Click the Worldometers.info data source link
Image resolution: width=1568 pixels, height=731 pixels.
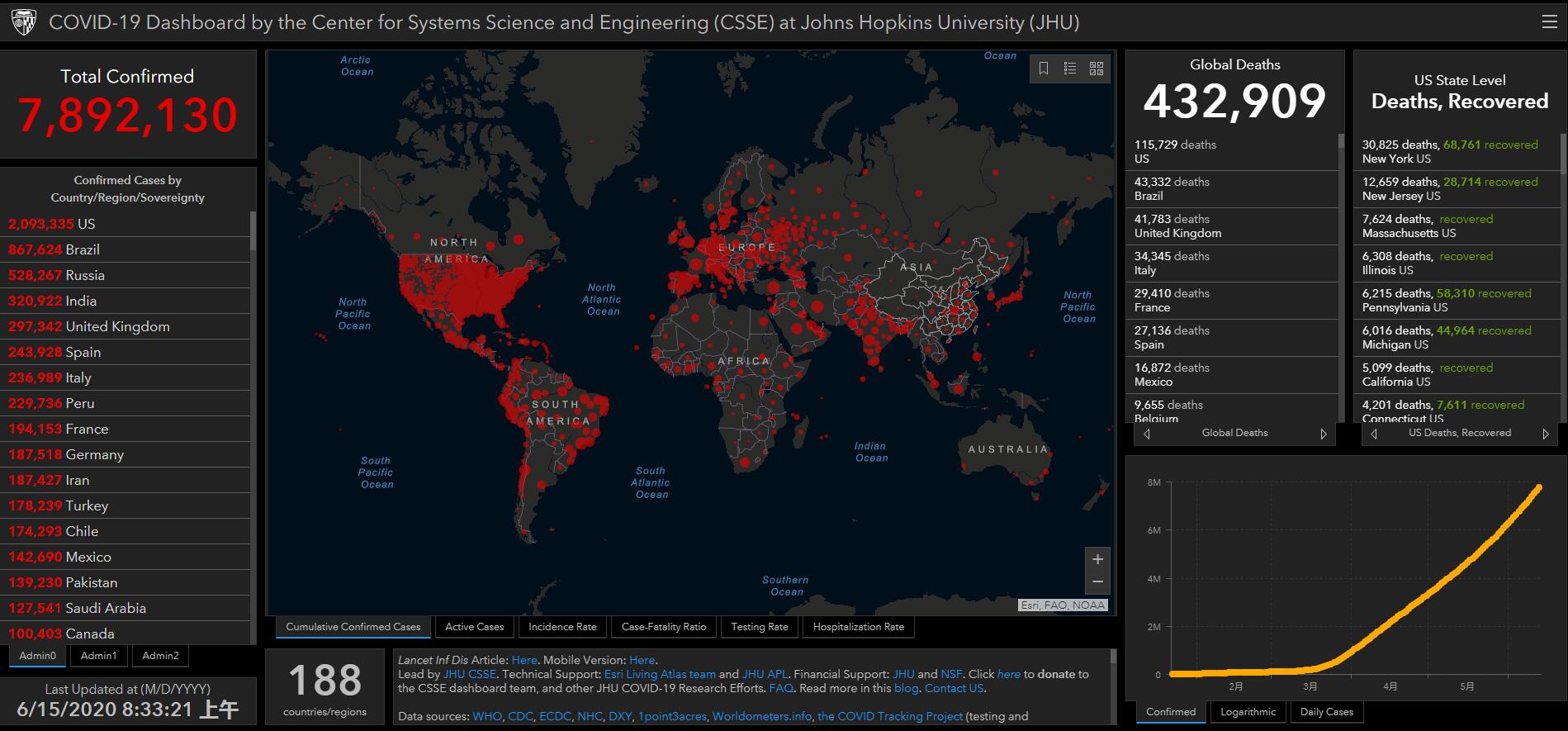(761, 716)
